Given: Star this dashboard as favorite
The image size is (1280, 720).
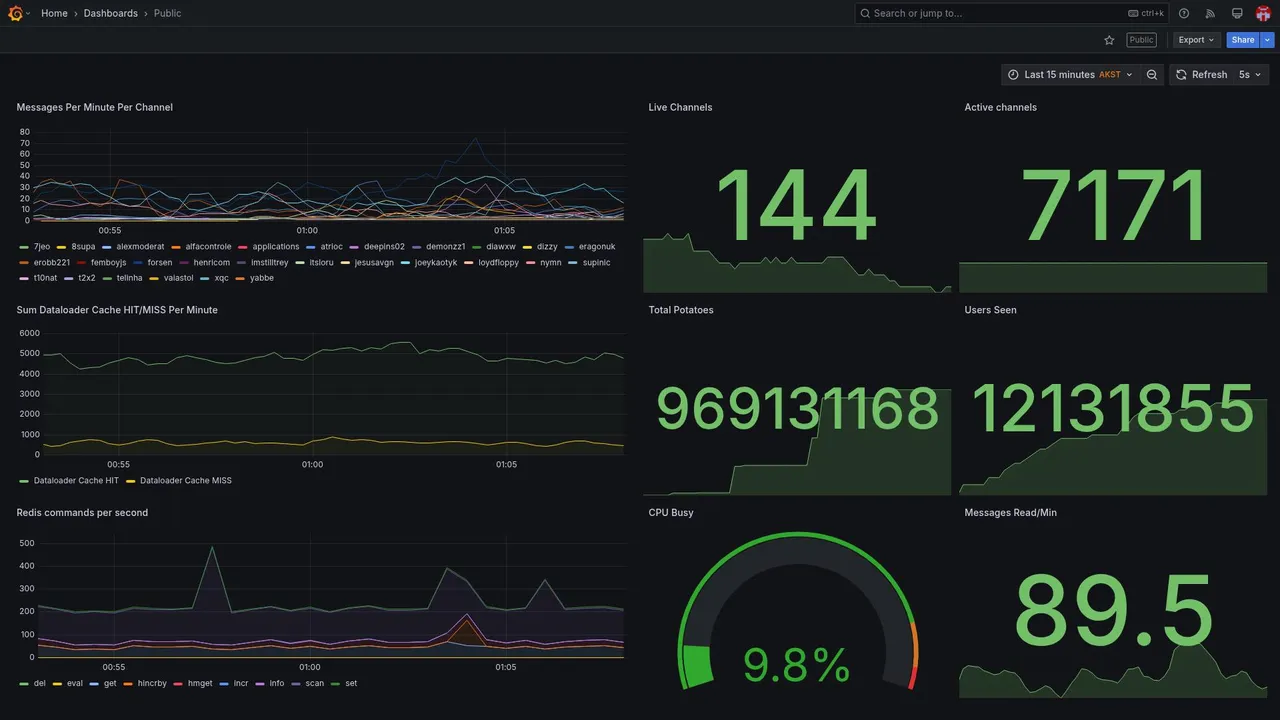Looking at the screenshot, I should pos(1109,40).
